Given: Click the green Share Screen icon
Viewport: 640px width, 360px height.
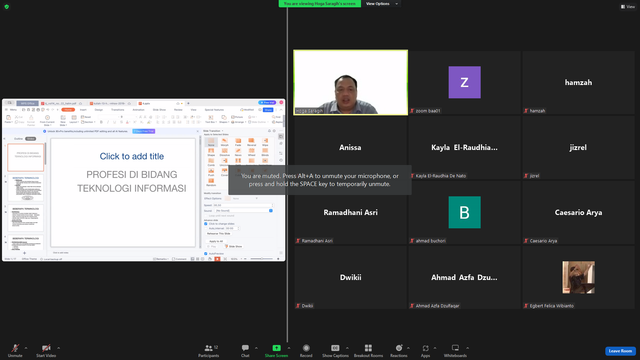Looking at the screenshot, I should point(276,348).
